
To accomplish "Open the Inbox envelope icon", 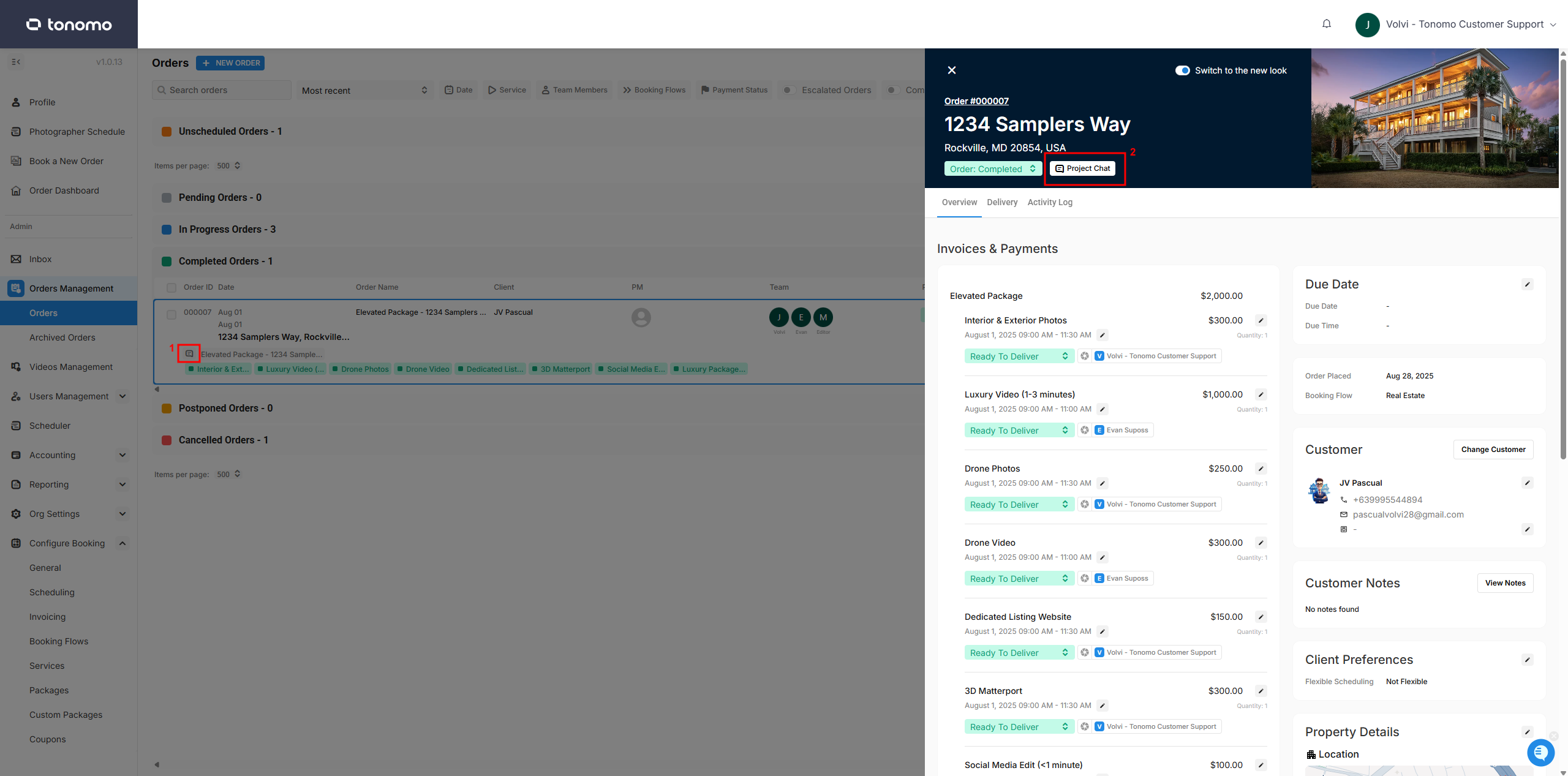I will point(16,259).
